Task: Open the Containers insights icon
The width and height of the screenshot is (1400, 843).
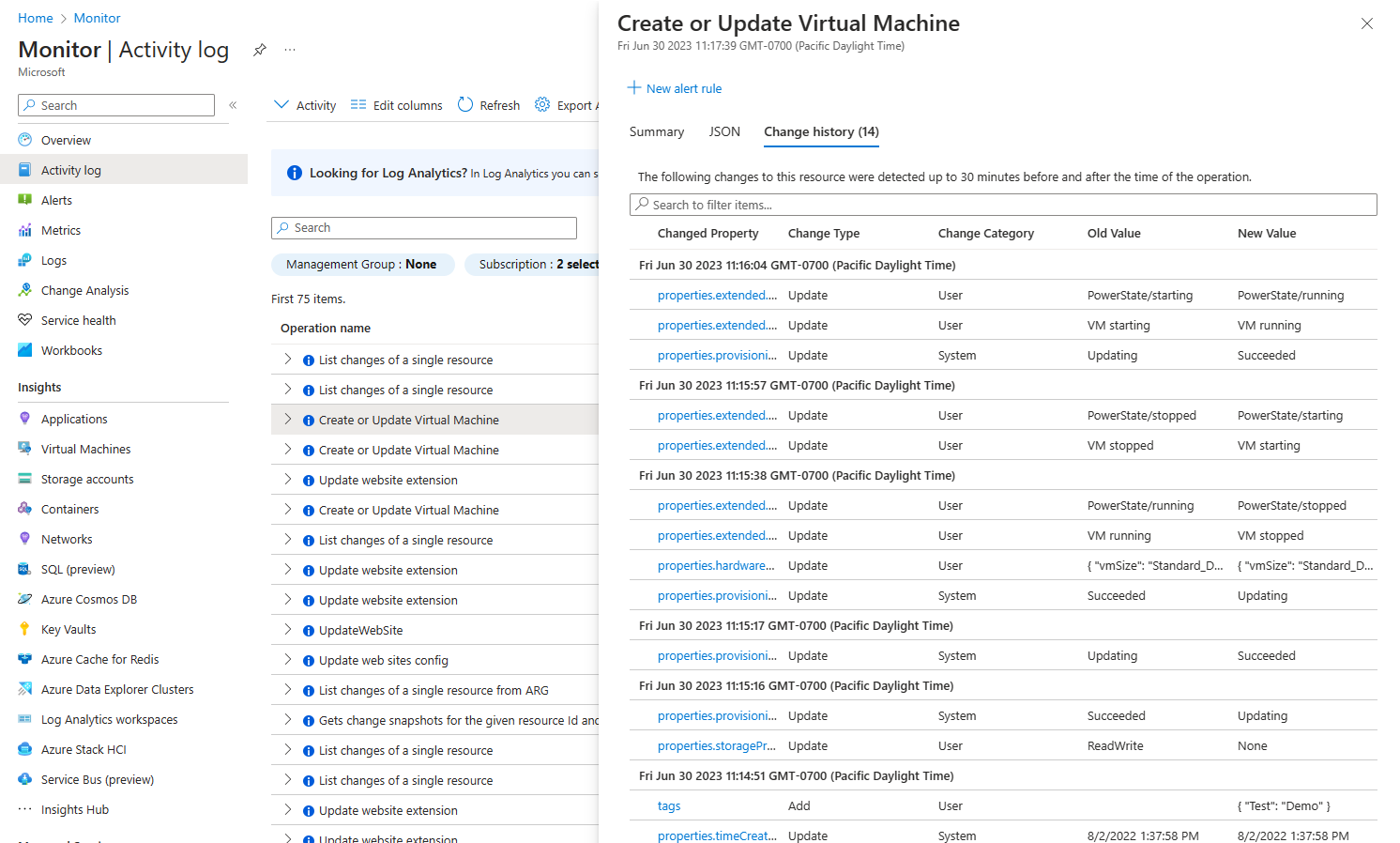Action: pos(25,509)
